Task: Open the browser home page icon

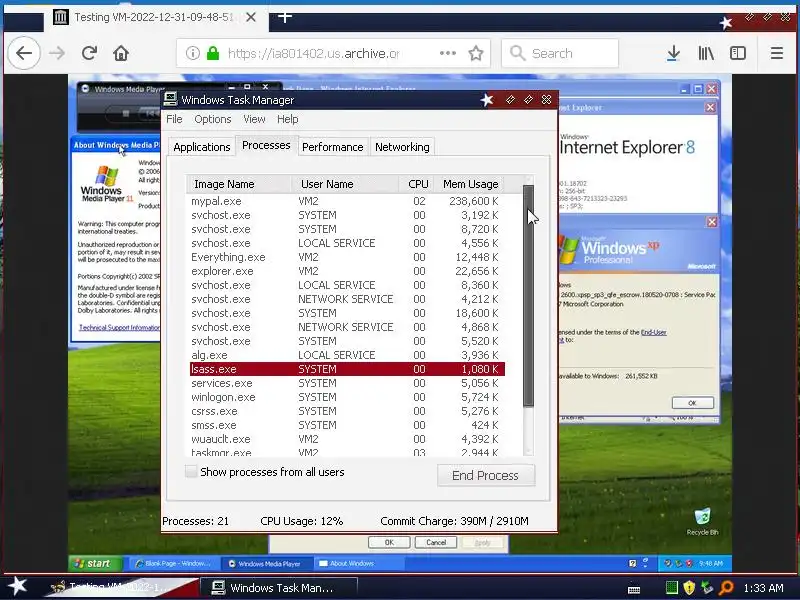Action: point(121,53)
